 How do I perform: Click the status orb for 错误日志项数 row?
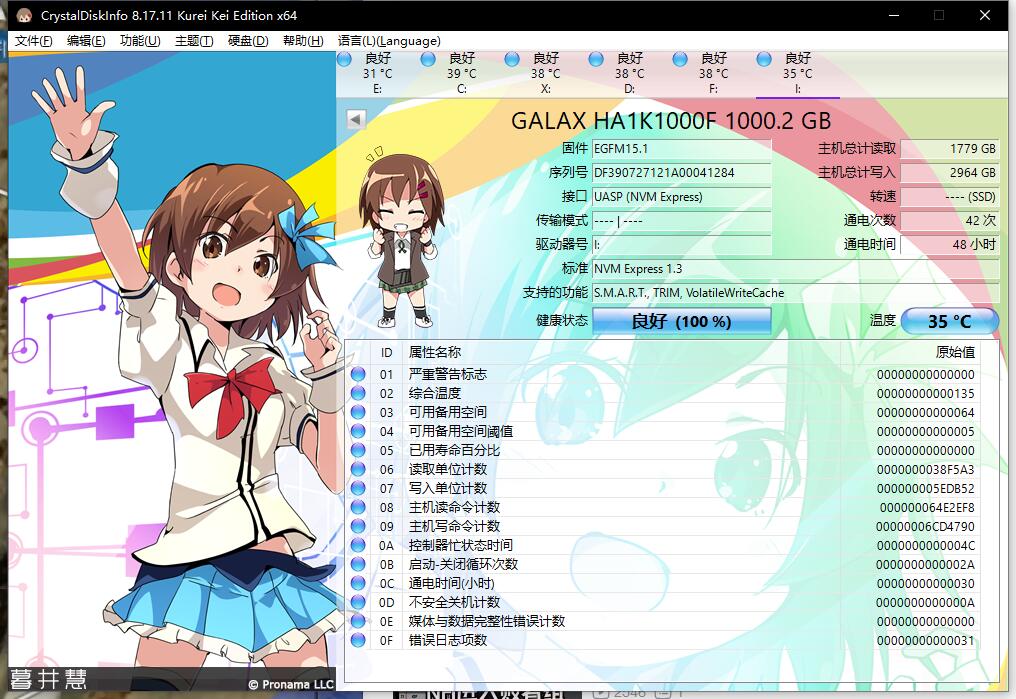point(358,640)
